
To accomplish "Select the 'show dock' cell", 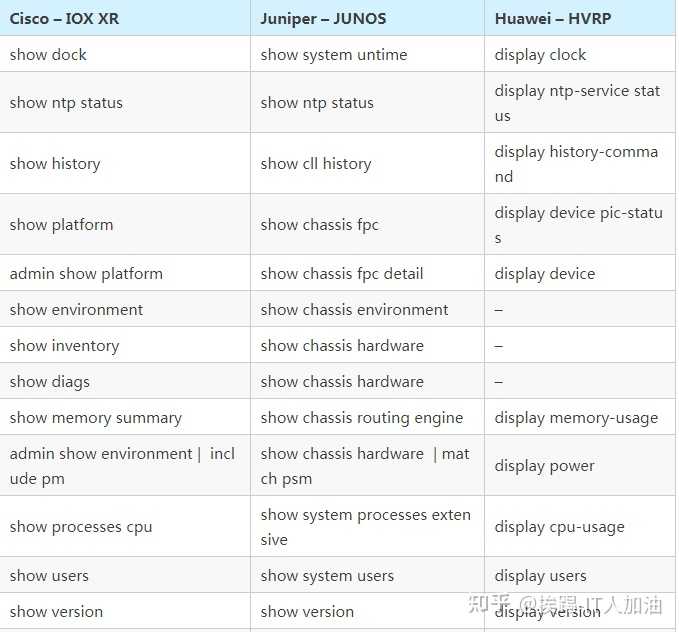I will tap(125, 55).
